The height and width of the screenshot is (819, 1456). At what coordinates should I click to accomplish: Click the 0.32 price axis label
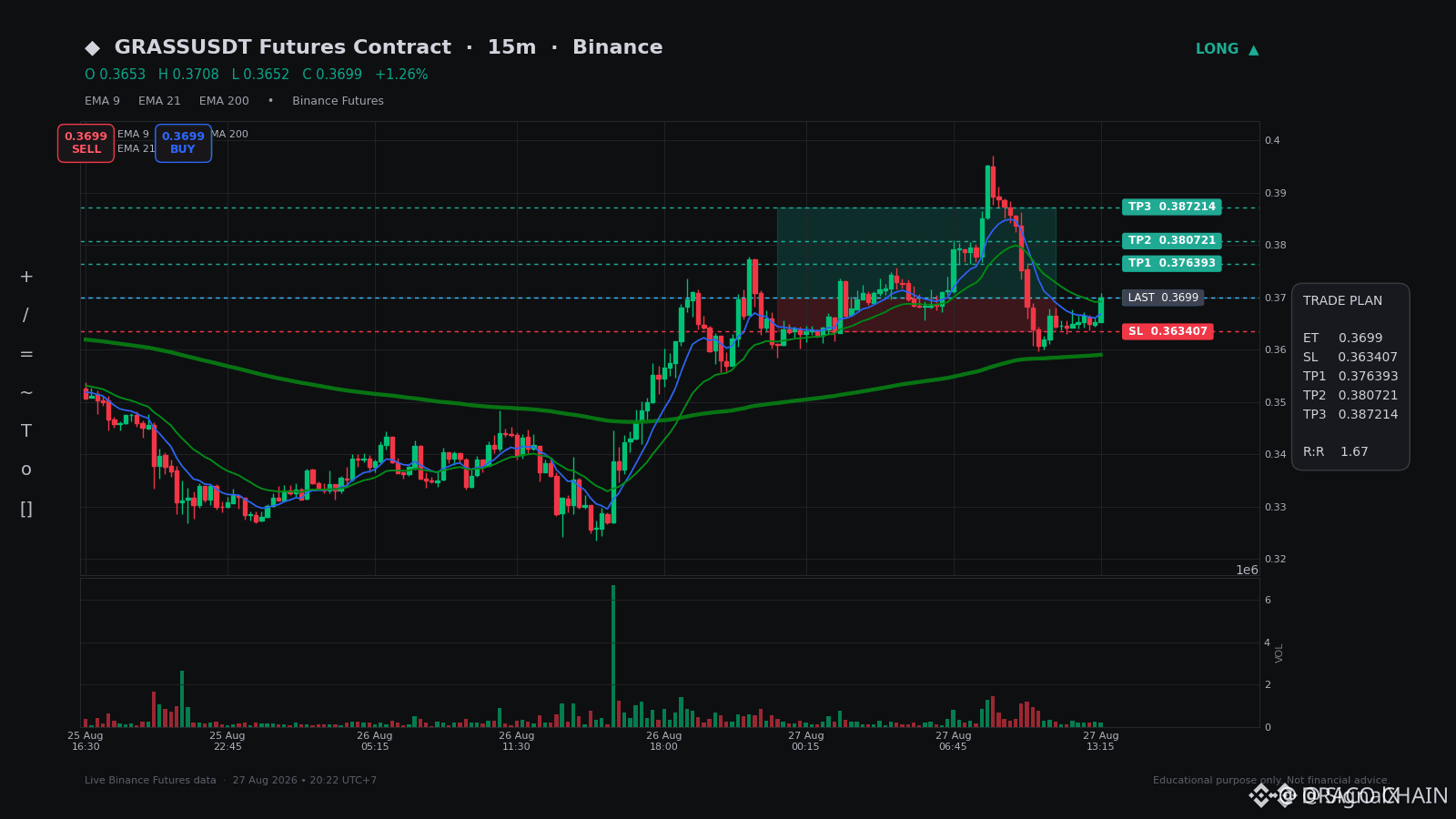(x=1275, y=560)
